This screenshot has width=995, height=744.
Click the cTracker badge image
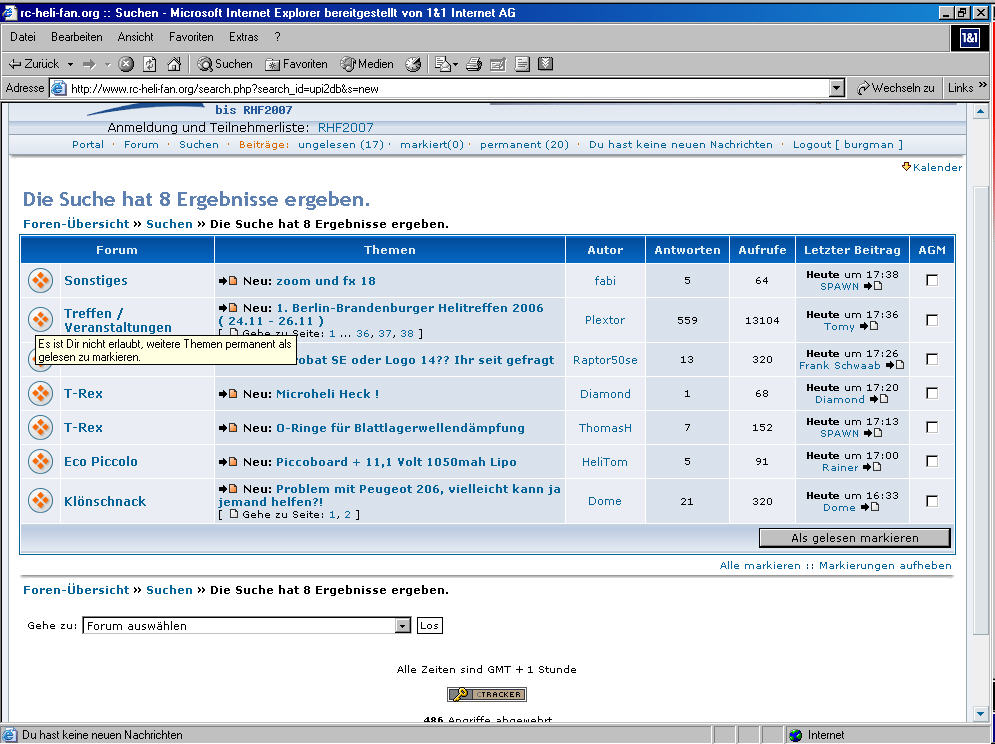487,694
